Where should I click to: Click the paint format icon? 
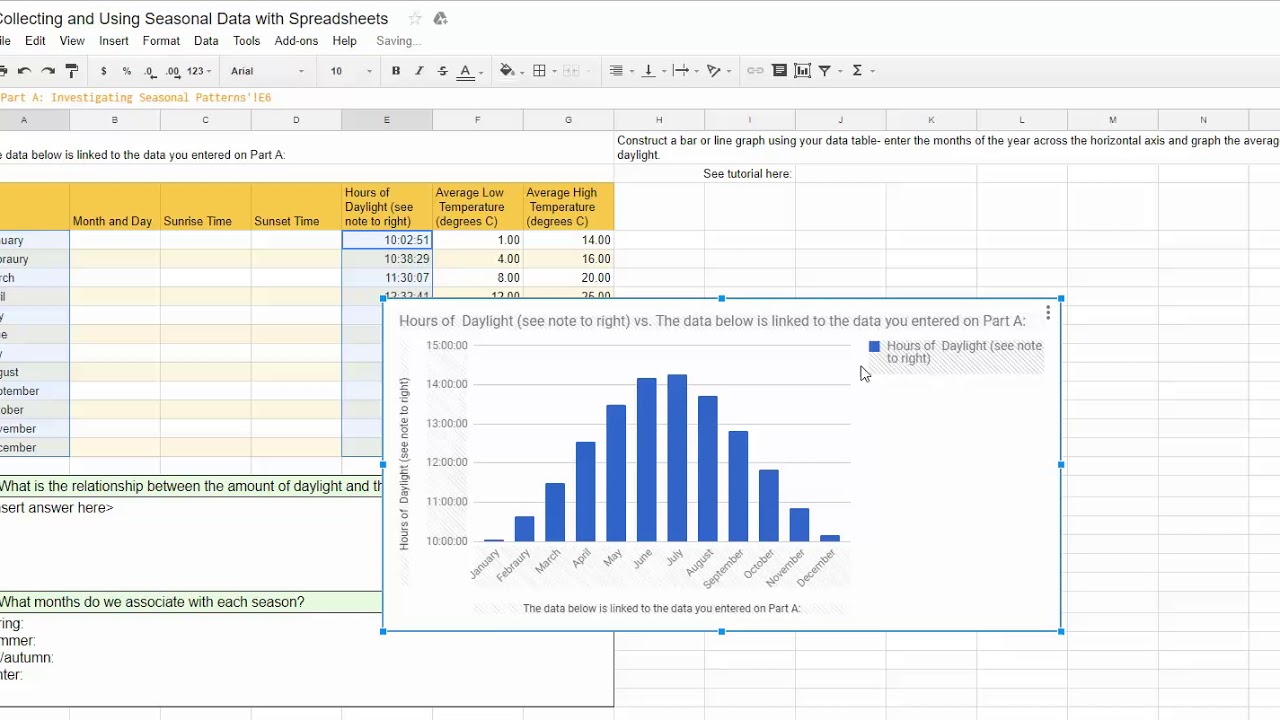[71, 71]
